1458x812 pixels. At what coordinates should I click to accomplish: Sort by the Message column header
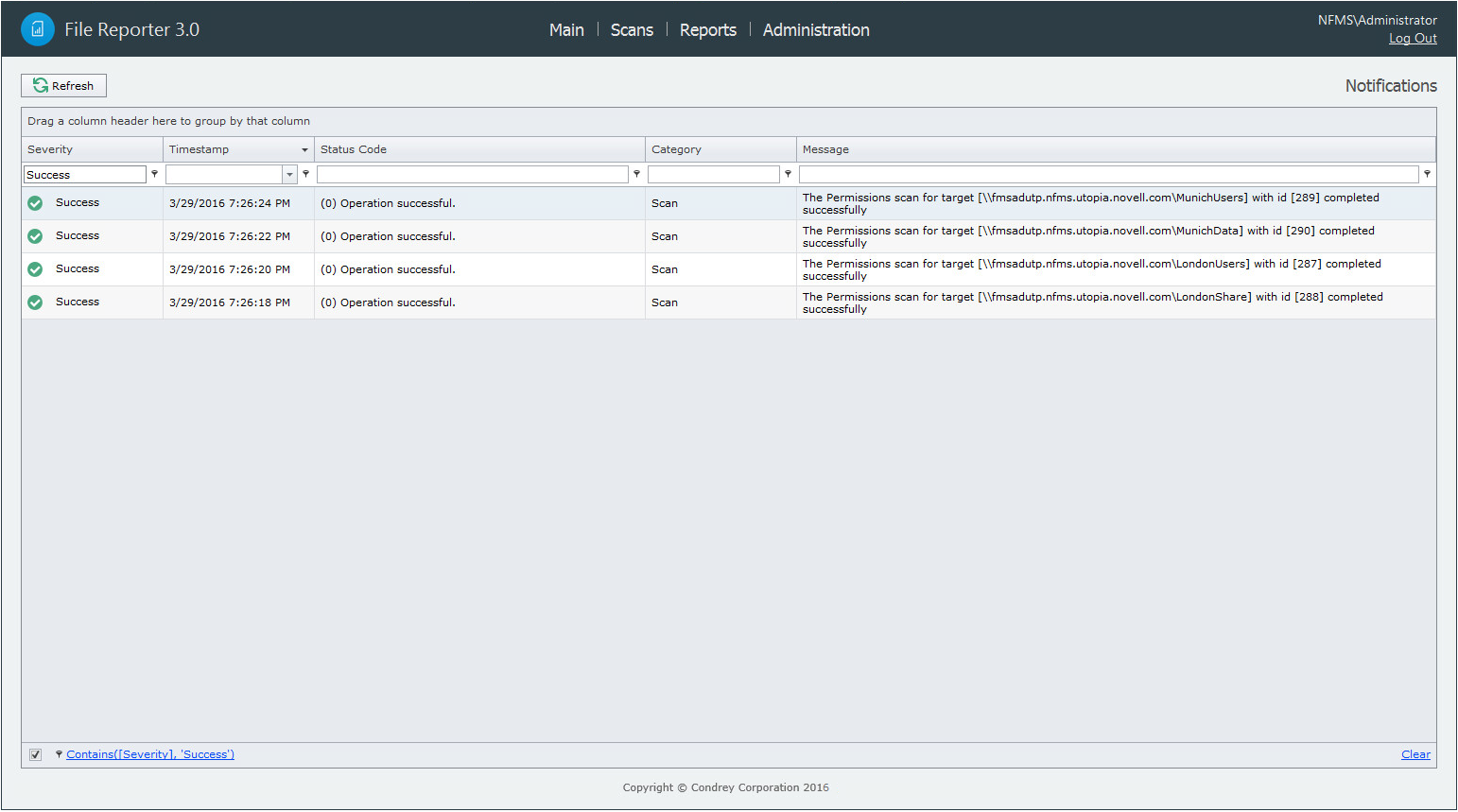click(x=1117, y=149)
